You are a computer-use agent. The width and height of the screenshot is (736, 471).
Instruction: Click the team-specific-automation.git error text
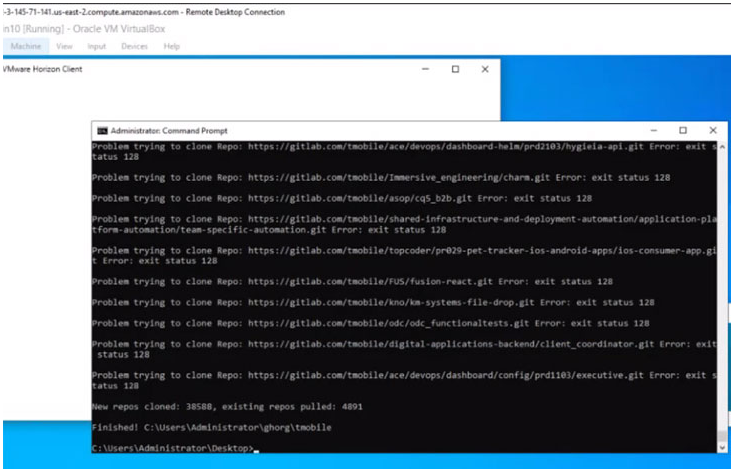tap(404, 224)
